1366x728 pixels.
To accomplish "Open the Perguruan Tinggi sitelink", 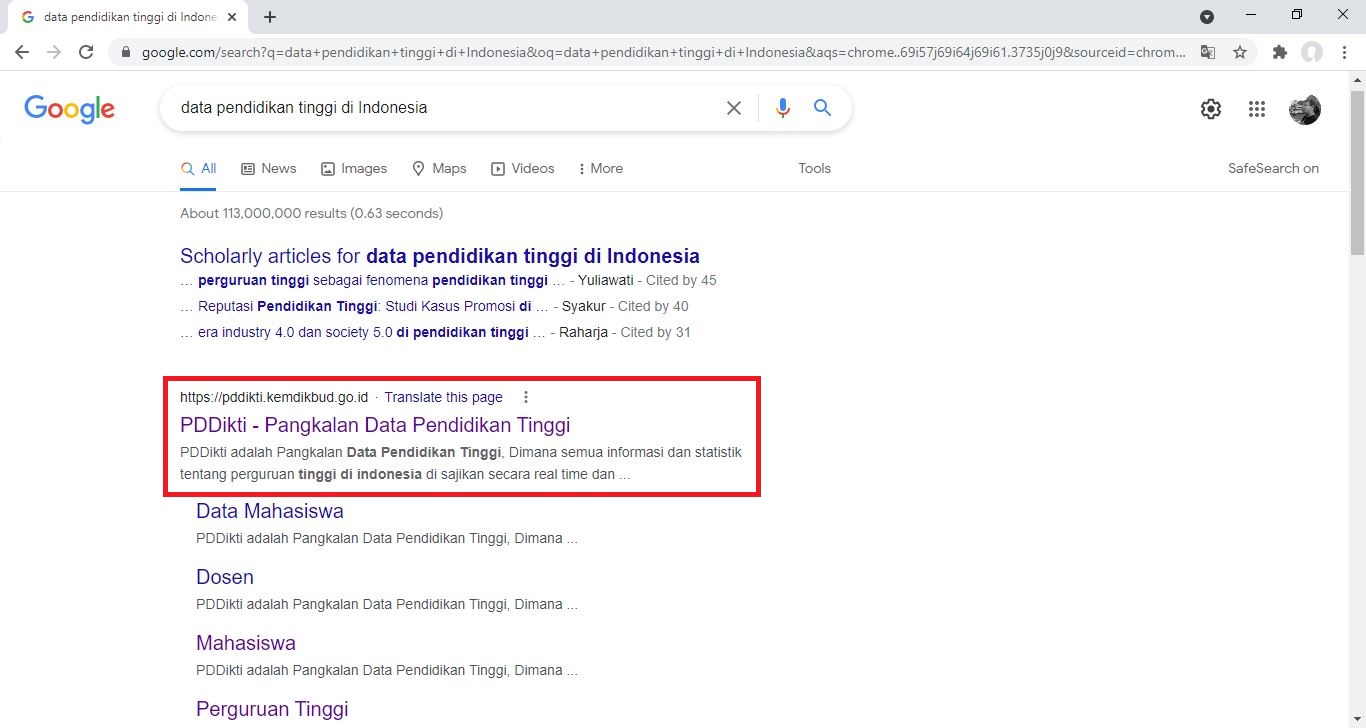I will pyautogui.click(x=272, y=709).
